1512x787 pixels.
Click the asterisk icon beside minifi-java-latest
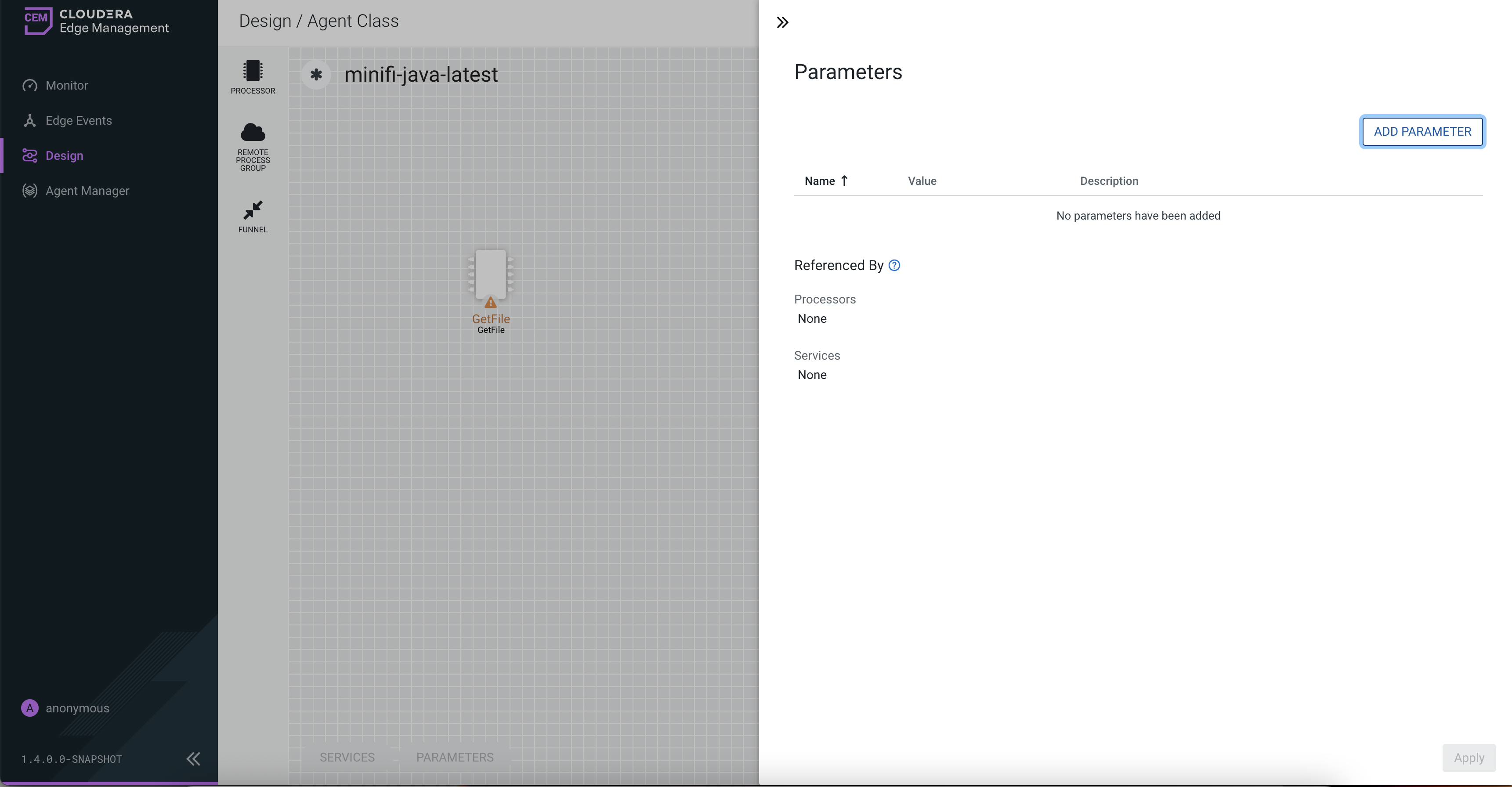pyautogui.click(x=316, y=75)
